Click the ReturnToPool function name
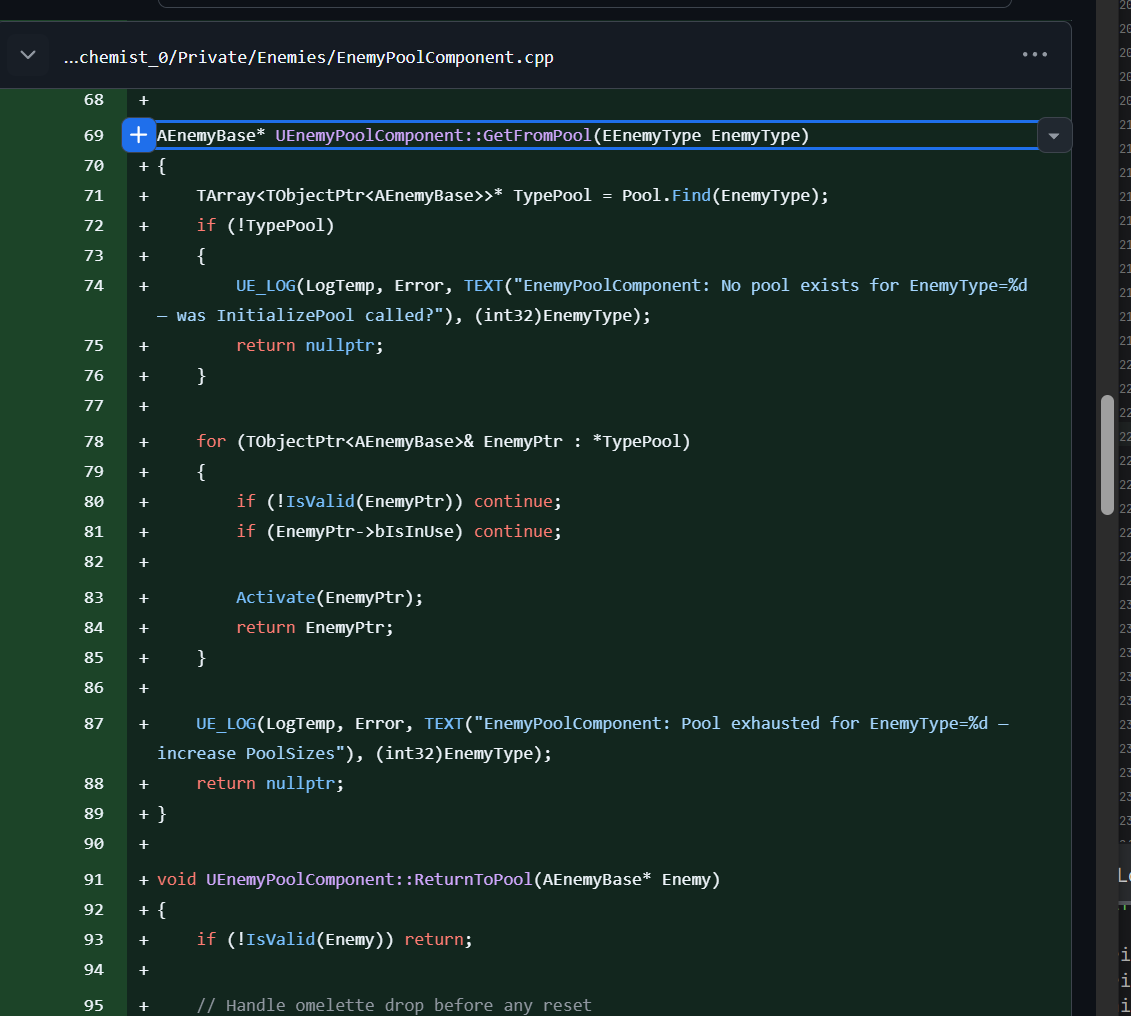The image size is (1131, 1016). coord(472,880)
